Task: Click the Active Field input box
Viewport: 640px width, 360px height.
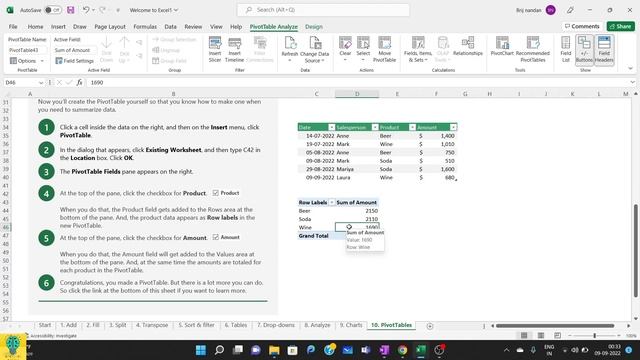Action: [x=74, y=50]
